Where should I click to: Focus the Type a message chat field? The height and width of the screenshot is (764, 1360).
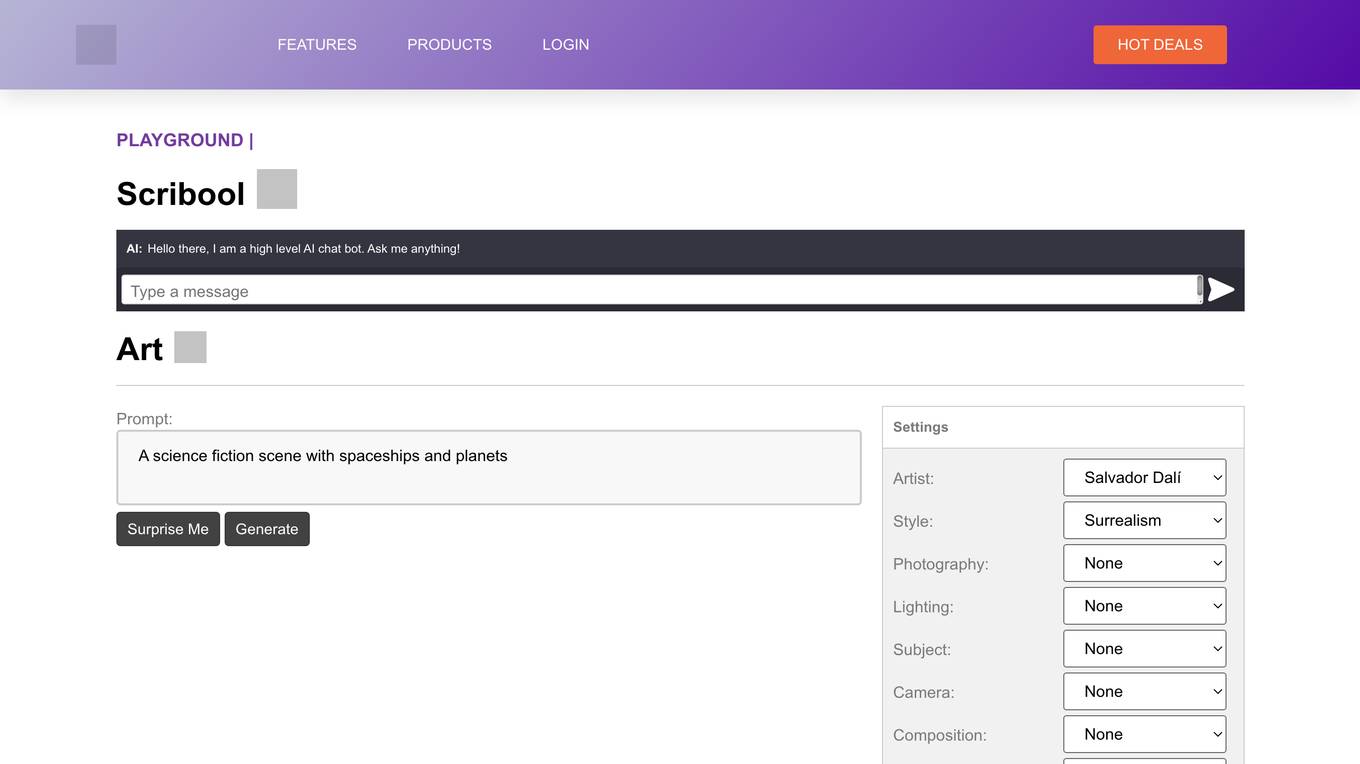coord(660,291)
